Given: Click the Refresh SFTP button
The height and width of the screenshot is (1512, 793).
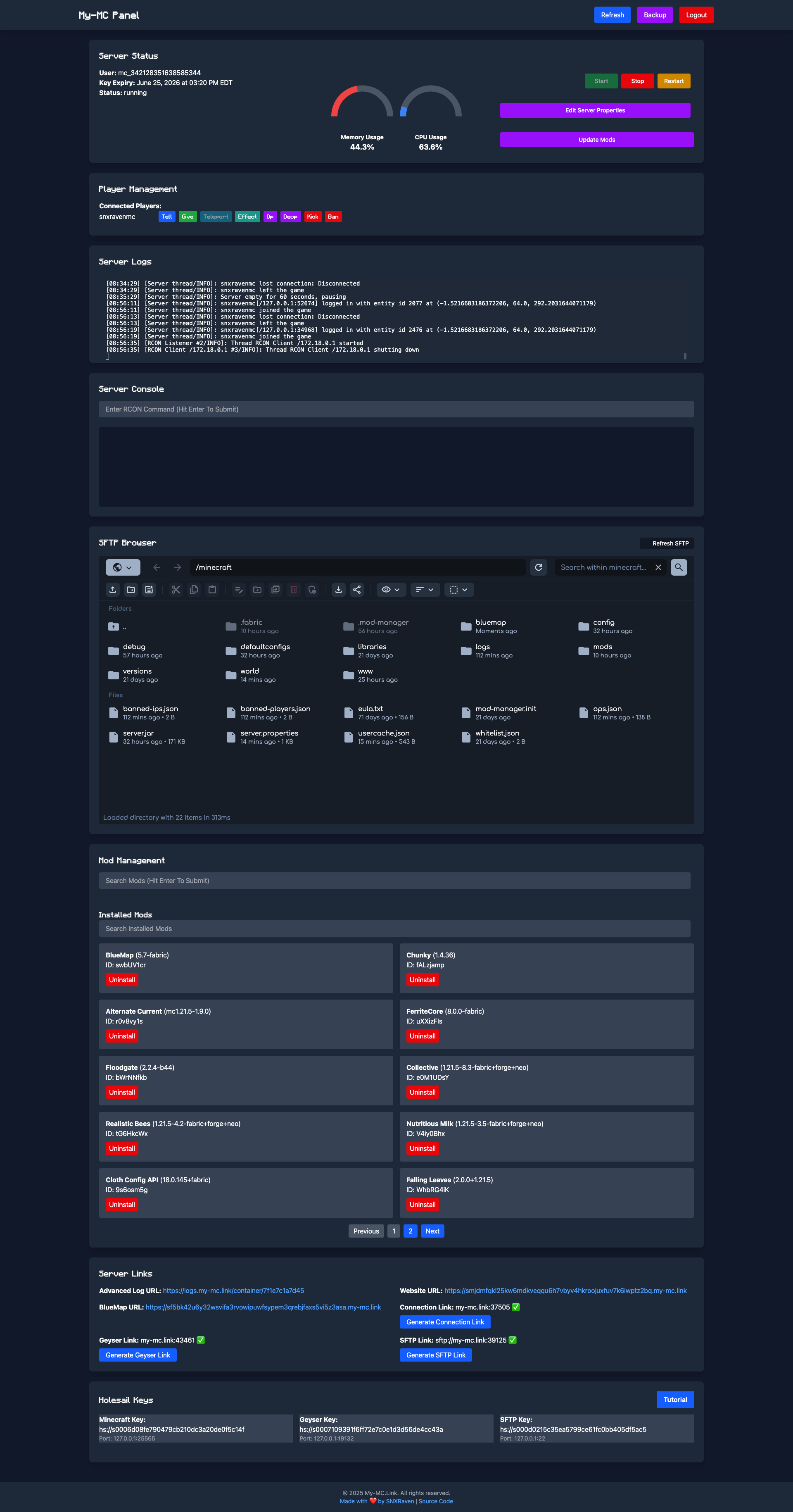Looking at the screenshot, I should tap(667, 543).
